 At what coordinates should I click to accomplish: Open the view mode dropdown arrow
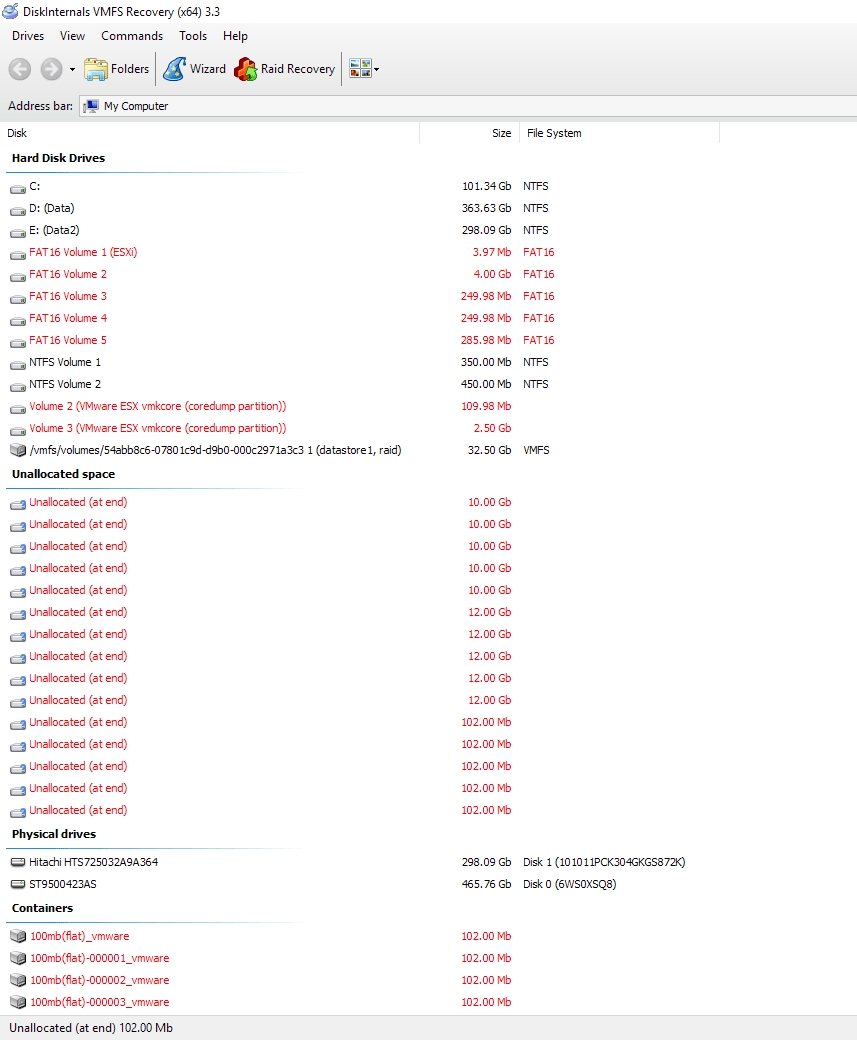(x=377, y=69)
